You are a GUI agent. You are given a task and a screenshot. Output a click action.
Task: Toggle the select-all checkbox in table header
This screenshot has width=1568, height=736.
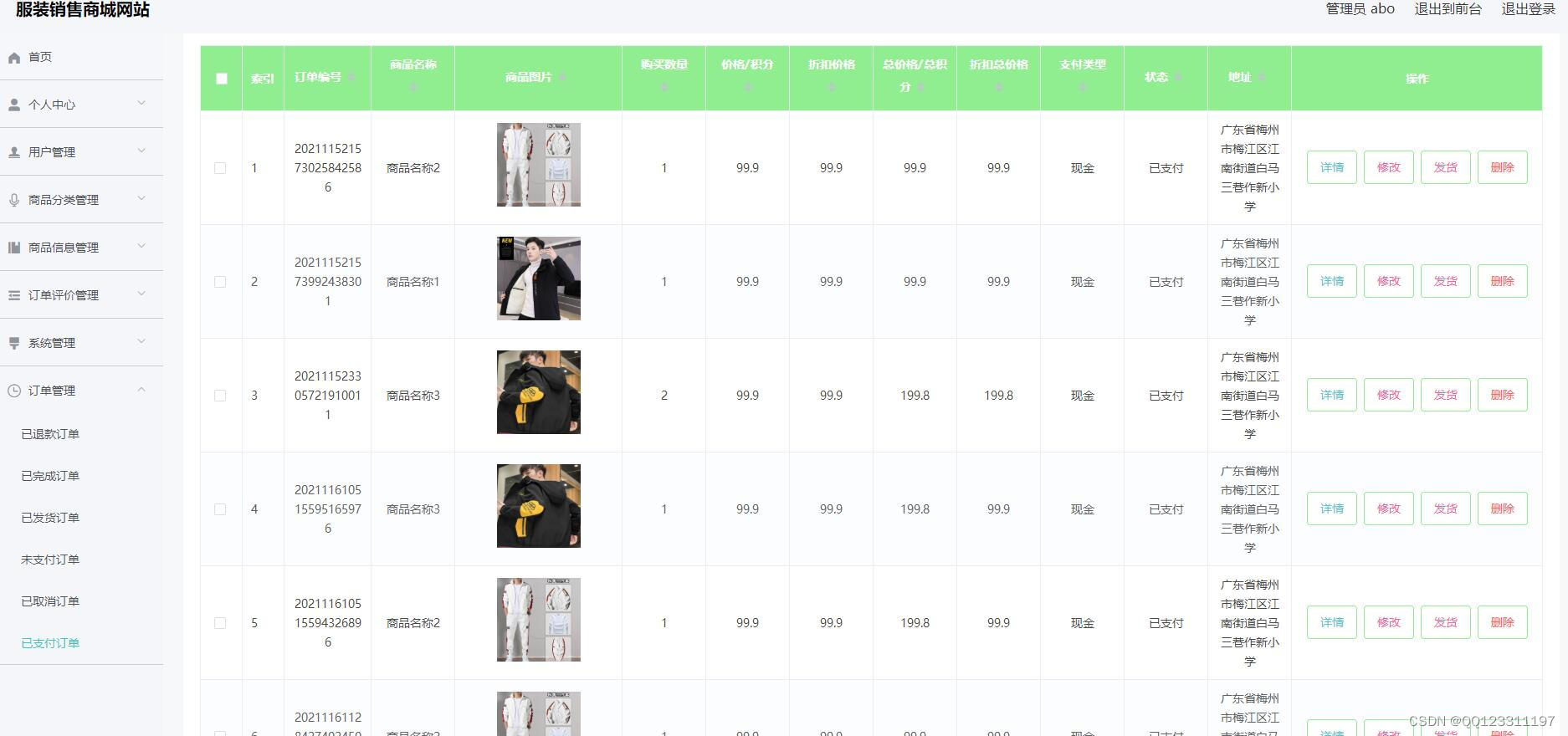221,79
